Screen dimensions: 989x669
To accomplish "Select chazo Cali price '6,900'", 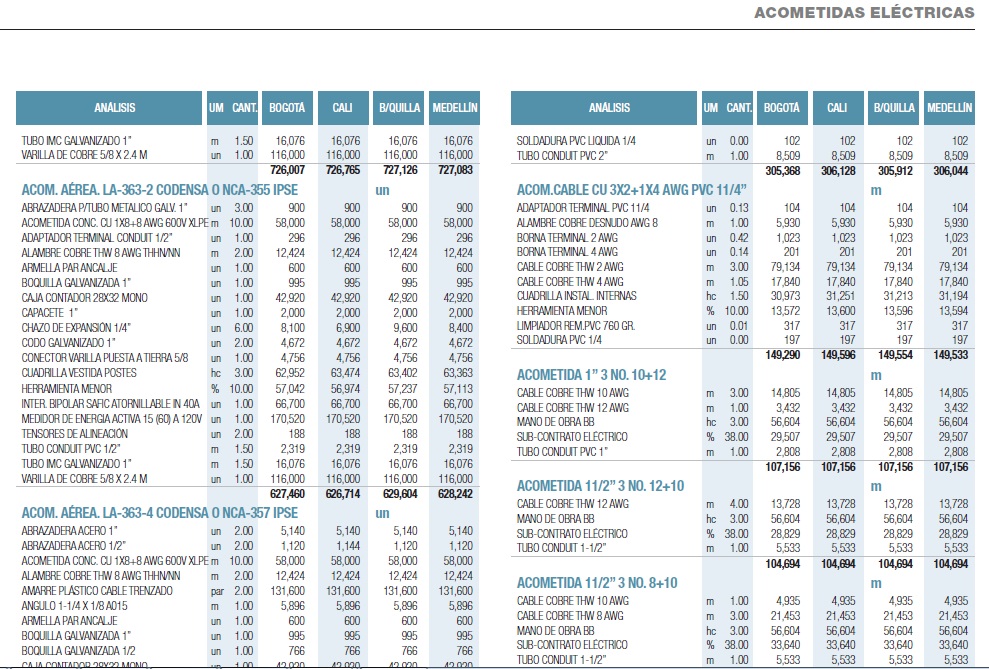I will click(348, 328).
